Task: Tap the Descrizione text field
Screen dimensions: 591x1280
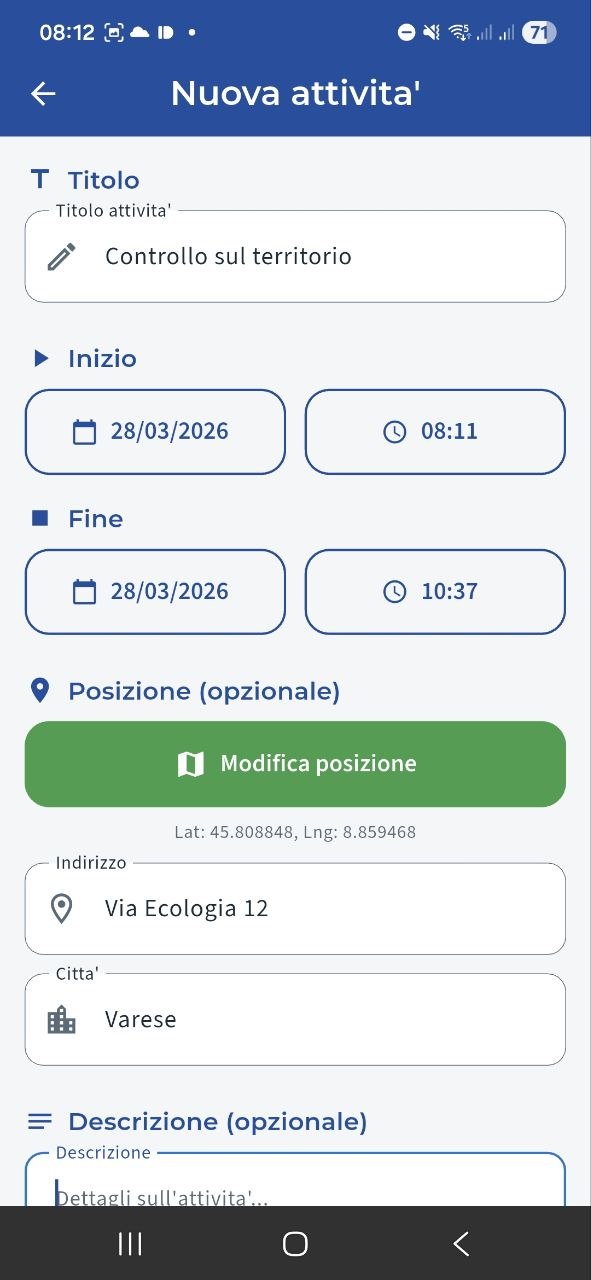Action: coord(295,1185)
